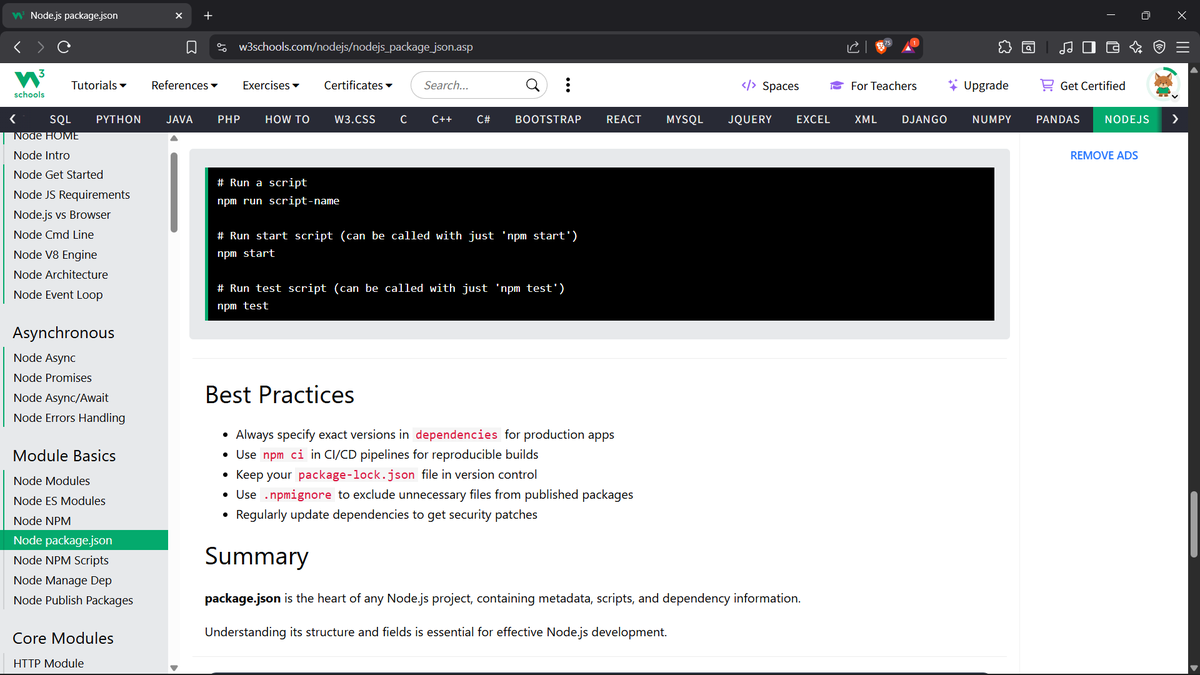Screen dimensions: 1200x675
Task: Click the Upgrade link
Action: (978, 85)
